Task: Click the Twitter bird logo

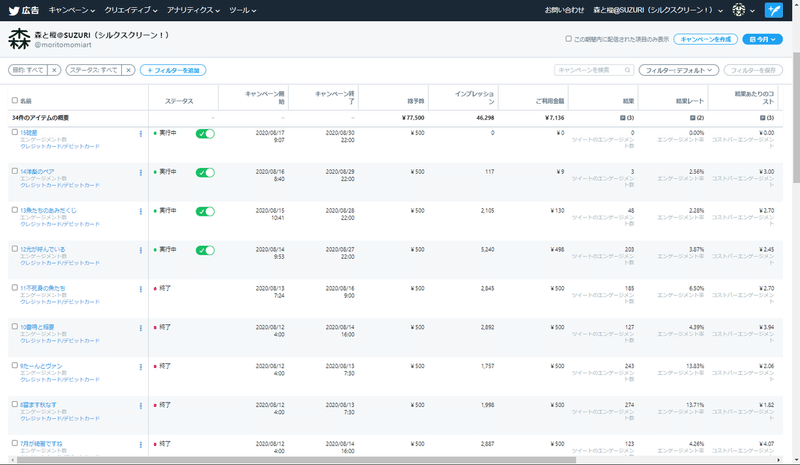Action: tap(14, 10)
